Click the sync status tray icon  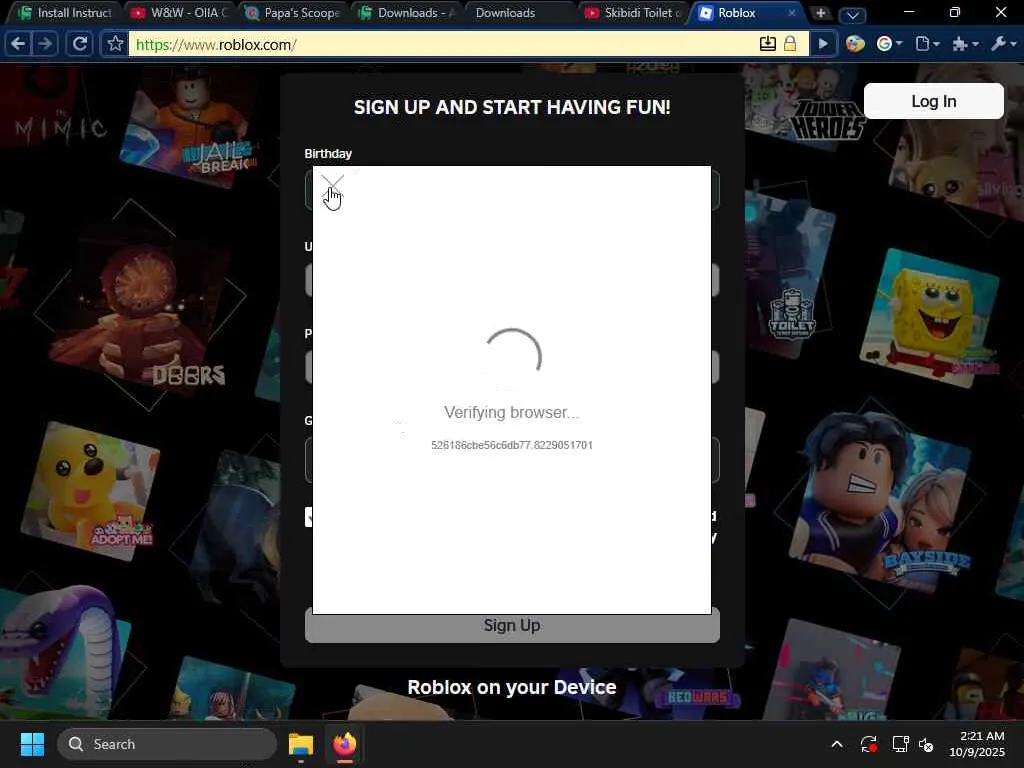pyautogui.click(x=869, y=744)
